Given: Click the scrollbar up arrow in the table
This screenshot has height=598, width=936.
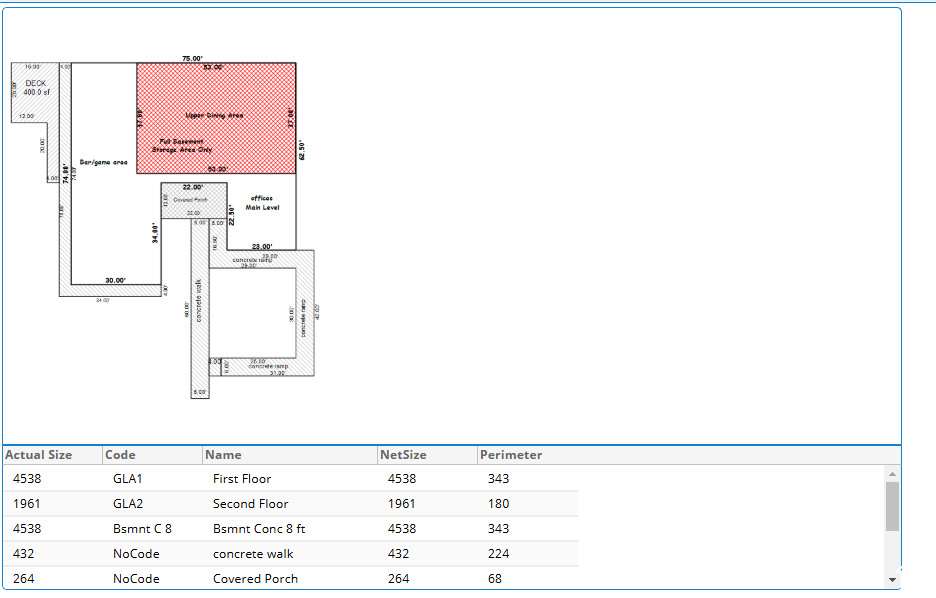Looking at the screenshot, I should (x=892, y=474).
